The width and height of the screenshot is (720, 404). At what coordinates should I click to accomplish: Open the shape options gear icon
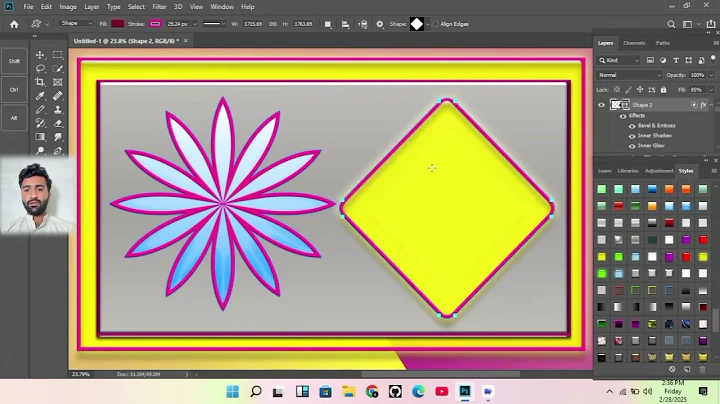click(x=380, y=24)
